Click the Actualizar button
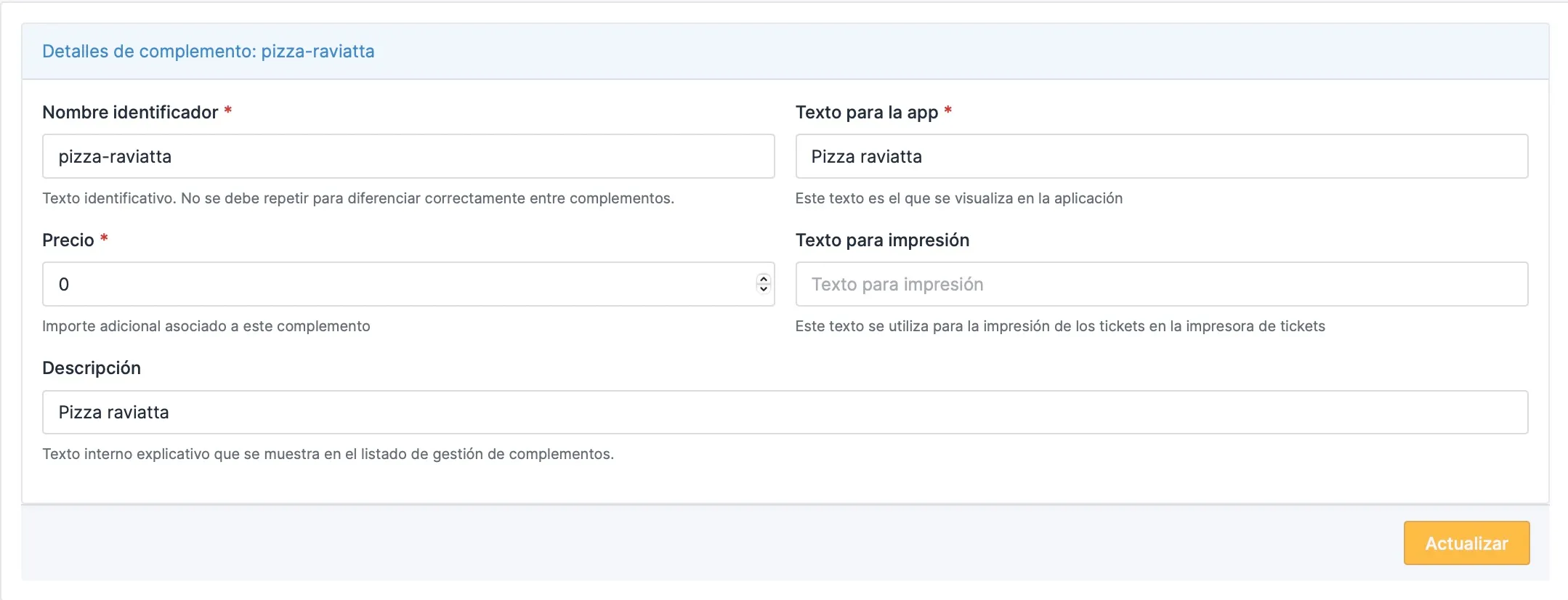 pyautogui.click(x=1466, y=543)
